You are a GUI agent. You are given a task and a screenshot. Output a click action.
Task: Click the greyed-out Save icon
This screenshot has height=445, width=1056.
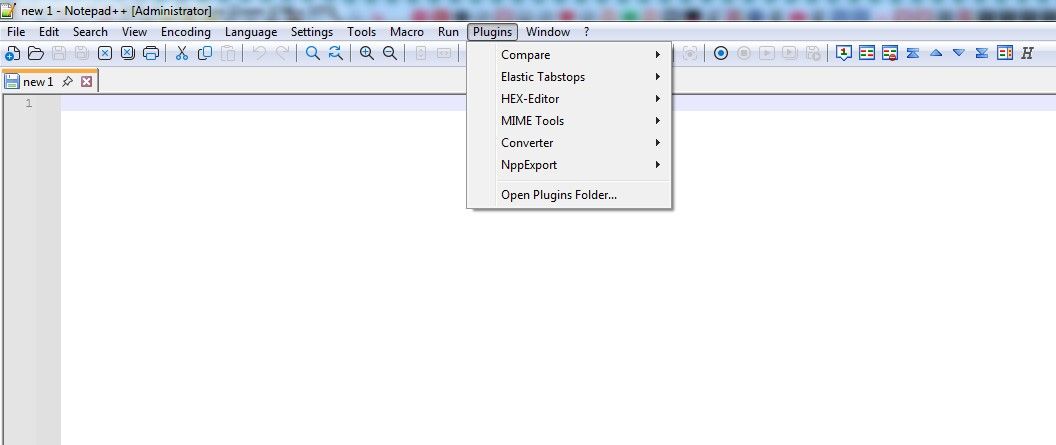[59, 54]
